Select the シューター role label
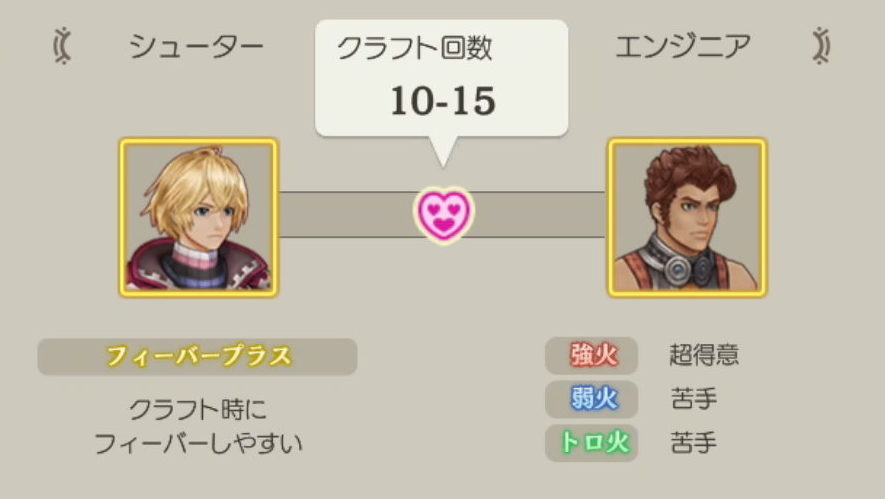This screenshot has width=885, height=499. point(196,46)
